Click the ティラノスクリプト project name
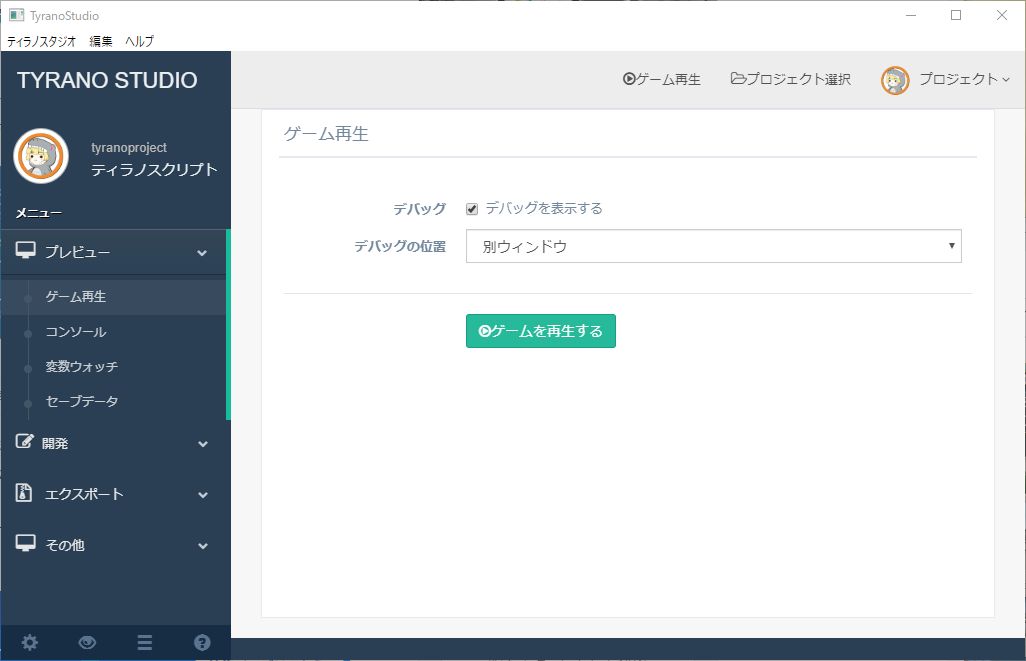1026x661 pixels. click(x=154, y=170)
